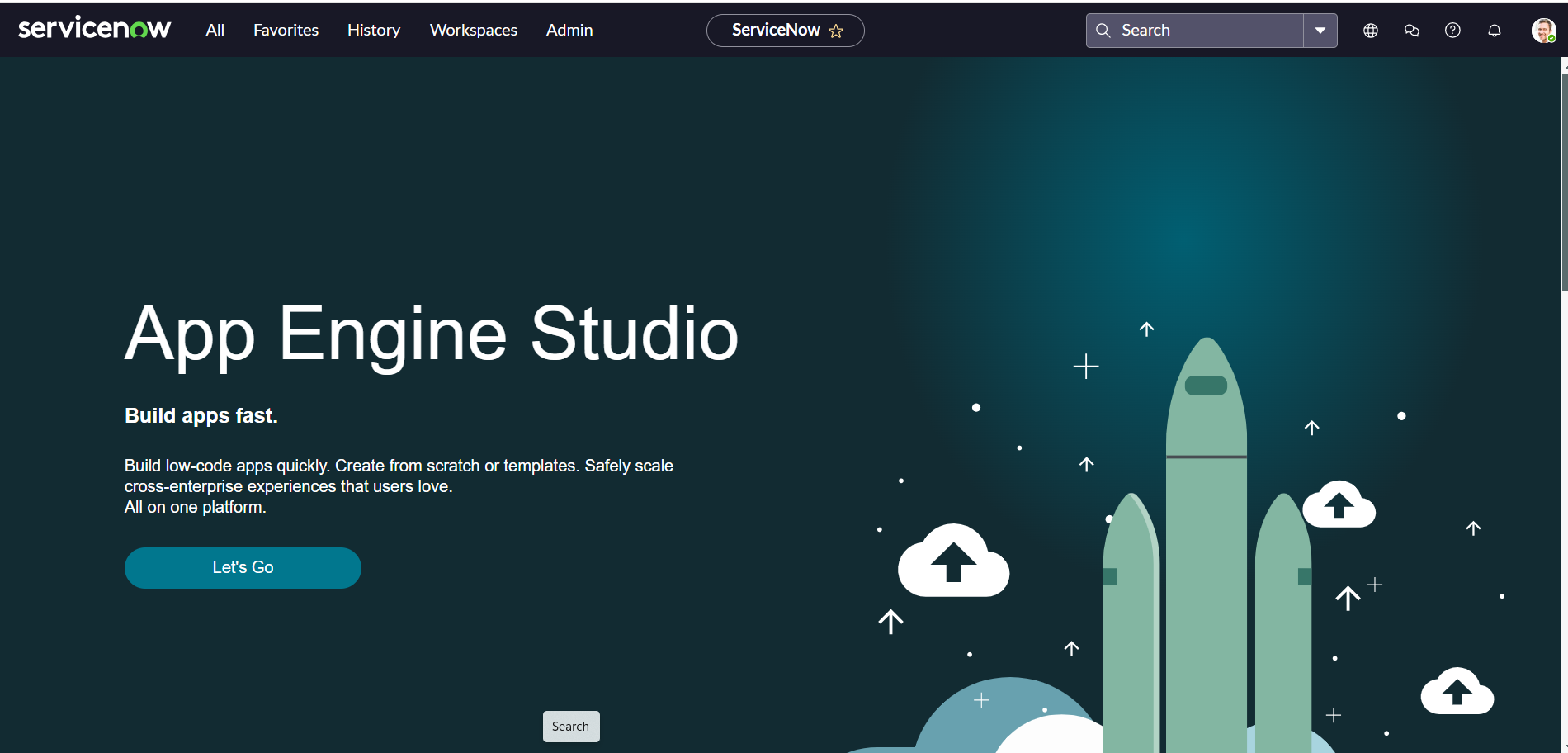Viewport: 1568px width, 753px height.
Task: Click the gray Search button at bottom
Action: [x=570, y=727]
